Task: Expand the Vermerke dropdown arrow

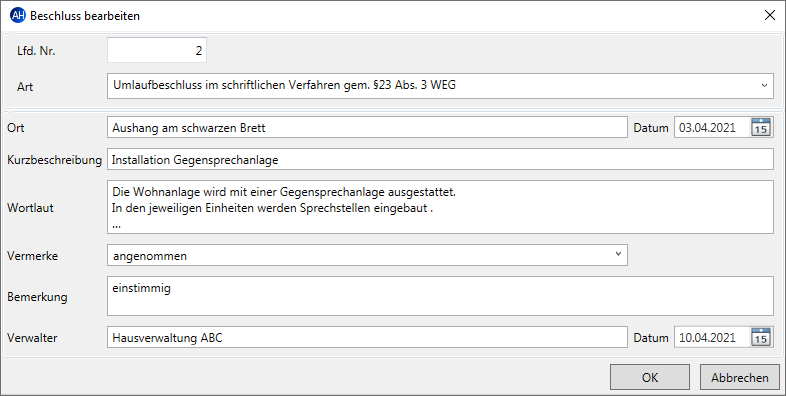Action: pos(618,255)
